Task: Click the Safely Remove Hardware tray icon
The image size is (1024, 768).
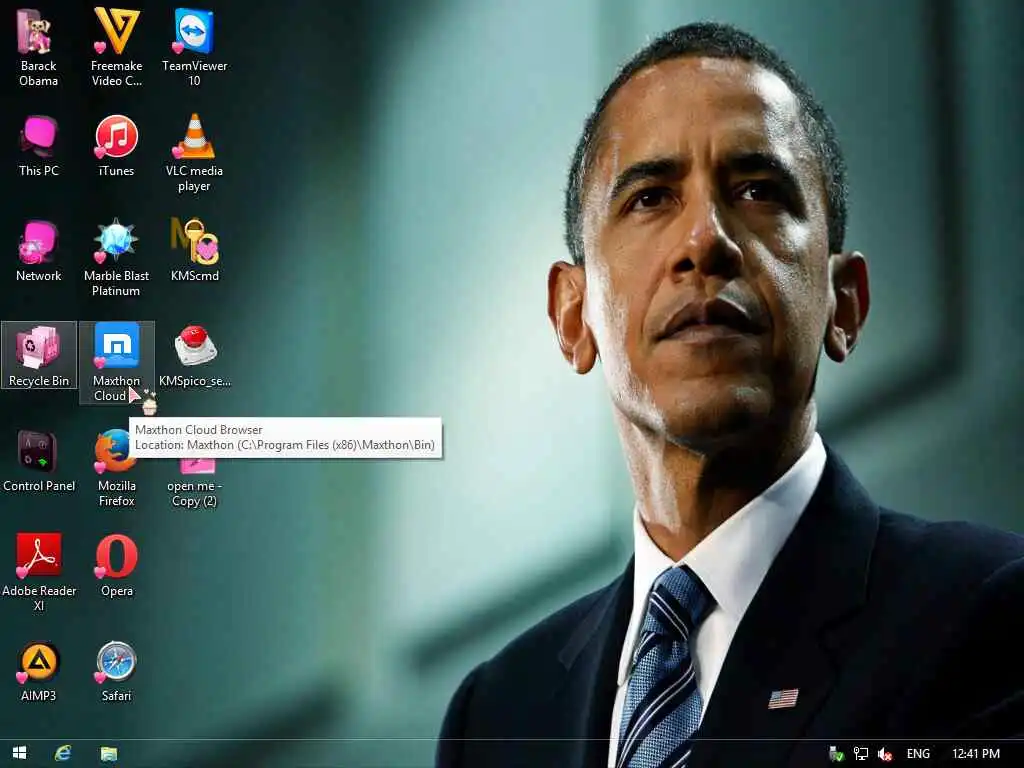Action: pos(836,754)
